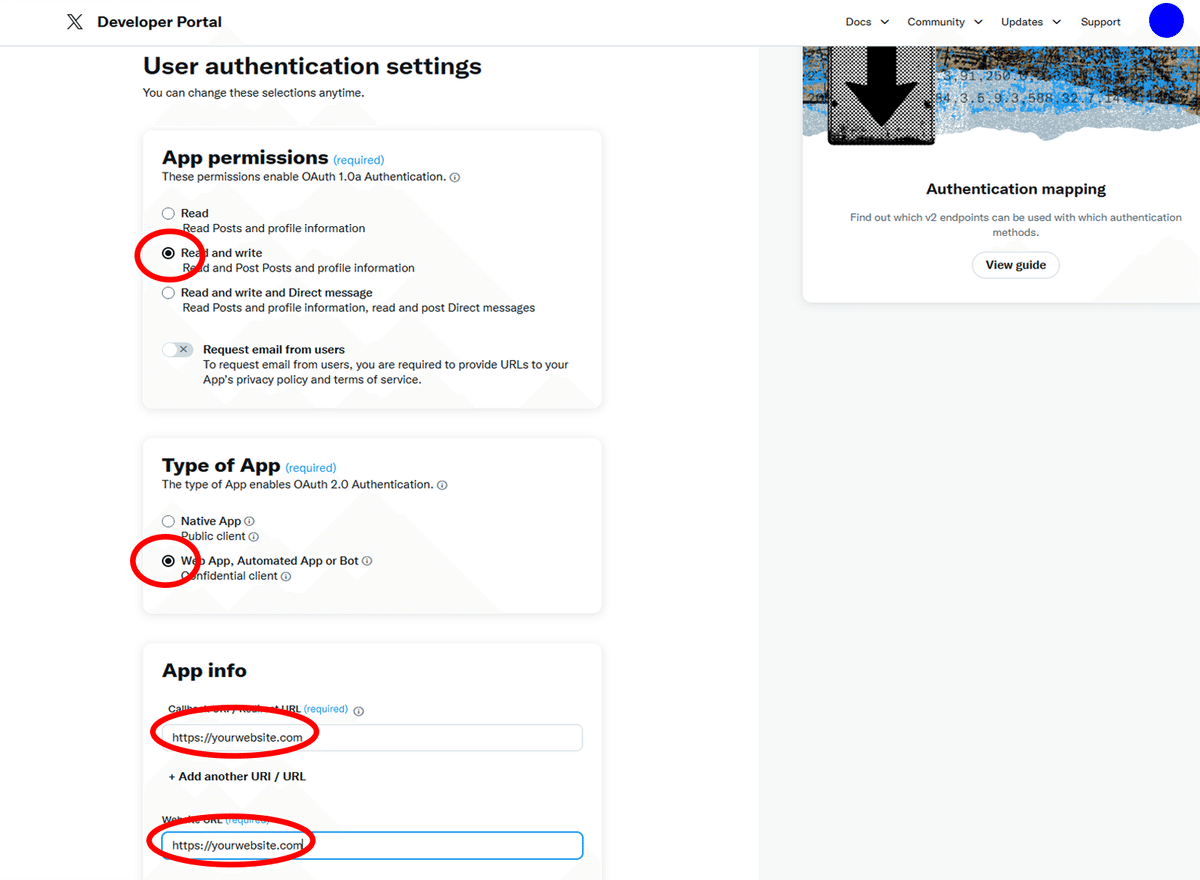The image size is (1200, 880).
Task: Click Add another URI / URL link
Action: point(237,776)
